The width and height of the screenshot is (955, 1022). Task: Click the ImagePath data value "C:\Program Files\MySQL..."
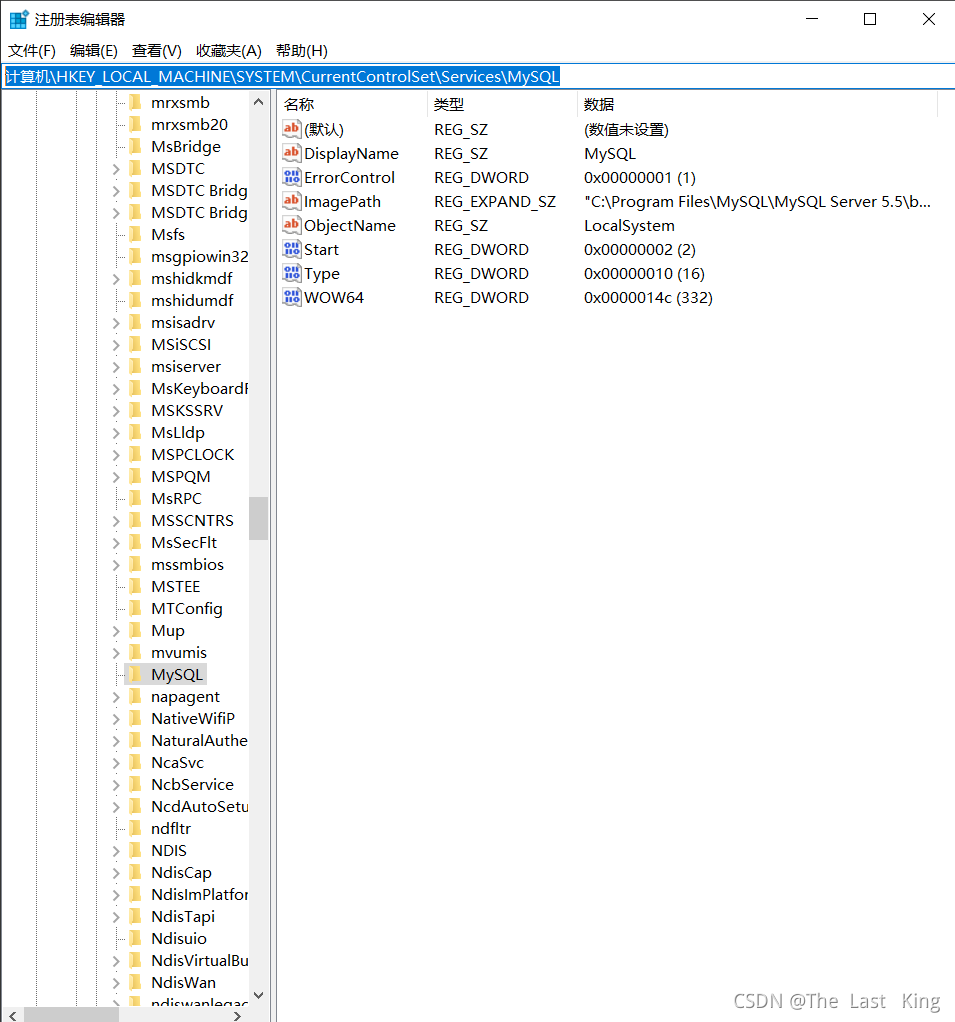click(757, 201)
